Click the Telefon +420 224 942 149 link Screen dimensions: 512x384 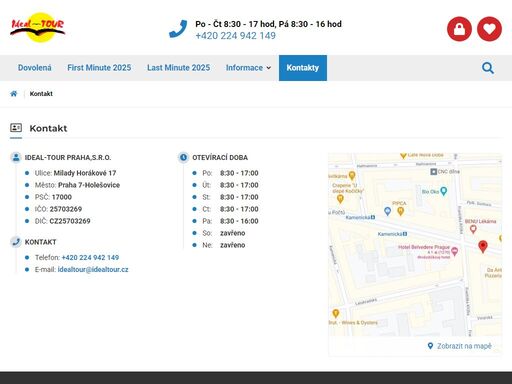coord(90,258)
